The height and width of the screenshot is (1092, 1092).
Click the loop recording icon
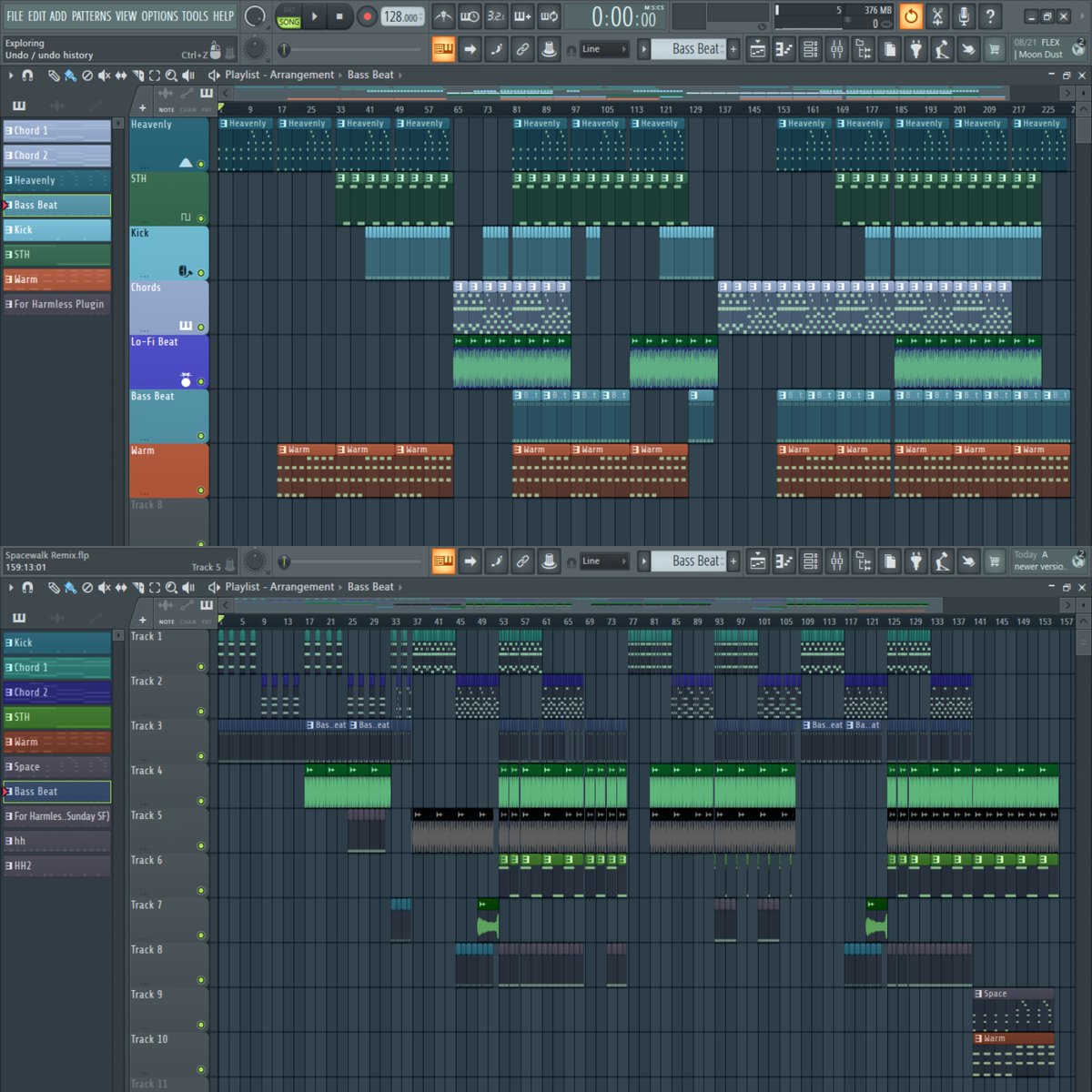[x=550, y=16]
